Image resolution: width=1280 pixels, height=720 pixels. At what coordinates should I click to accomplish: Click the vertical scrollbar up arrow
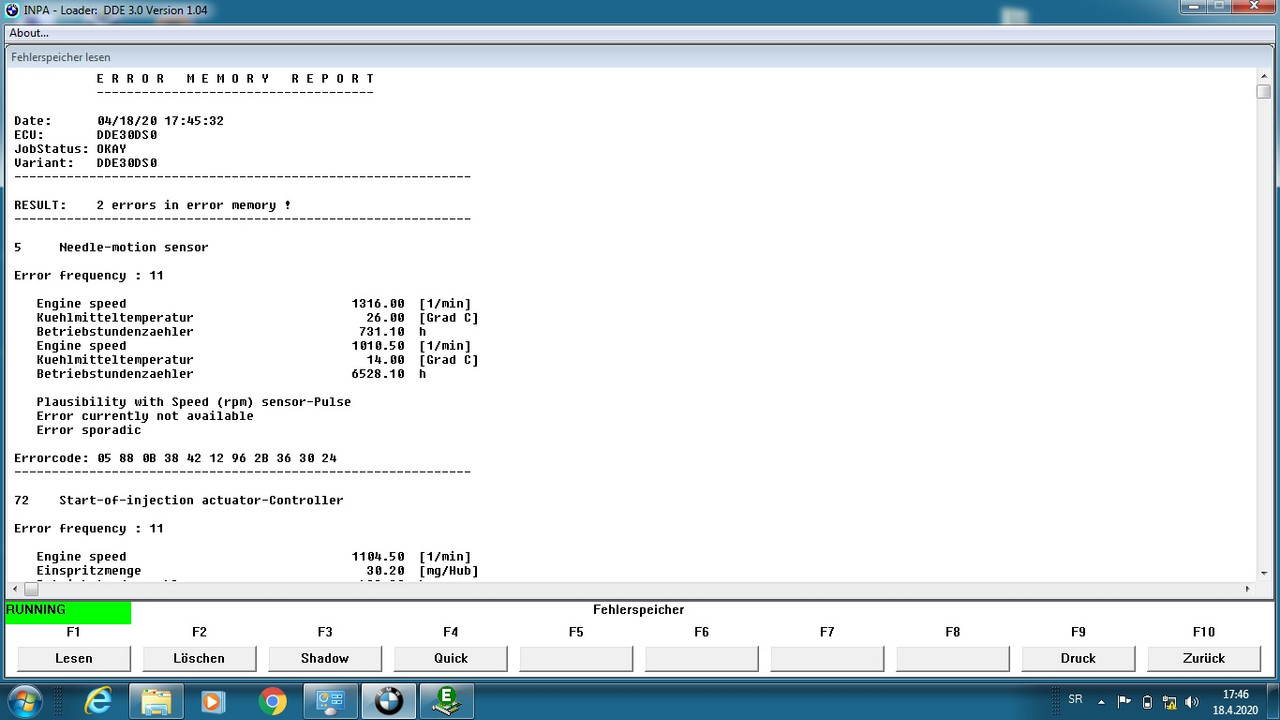tap(1263, 75)
